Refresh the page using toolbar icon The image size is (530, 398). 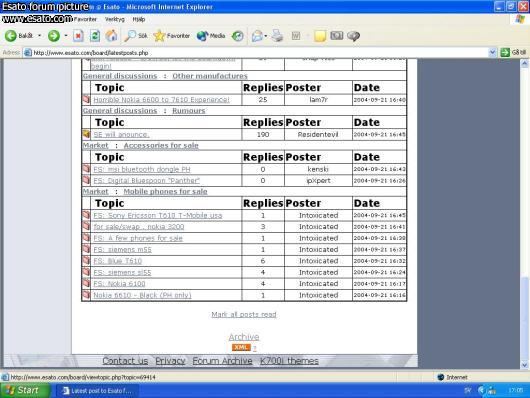95,36
